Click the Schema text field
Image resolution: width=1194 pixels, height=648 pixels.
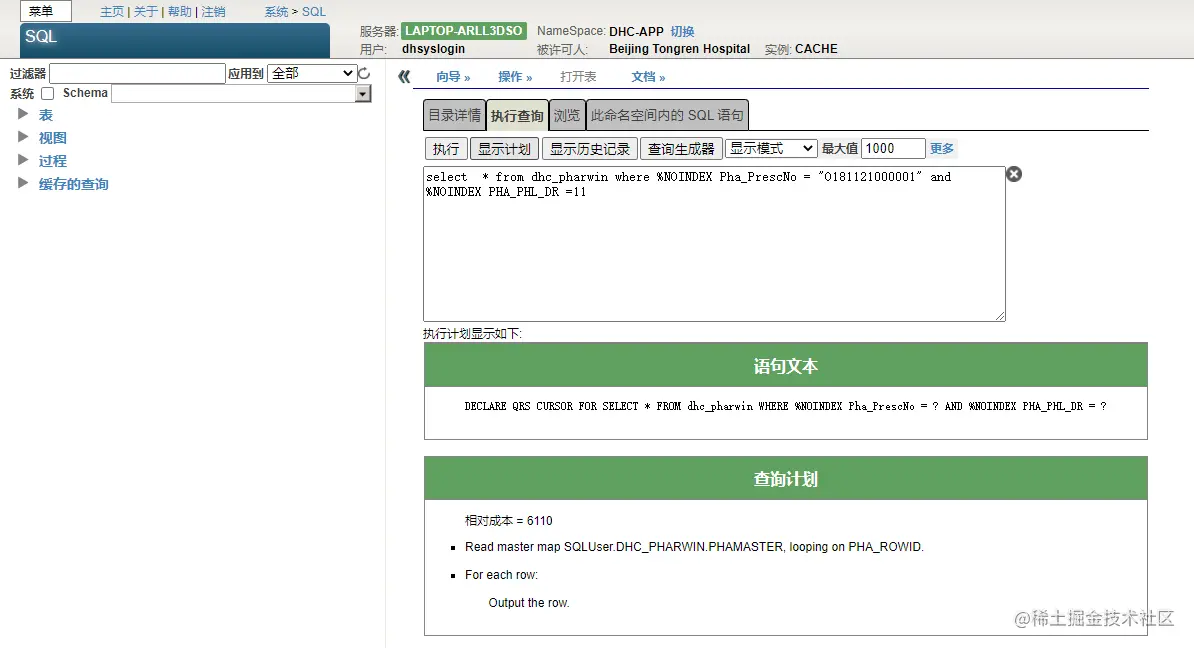click(235, 94)
